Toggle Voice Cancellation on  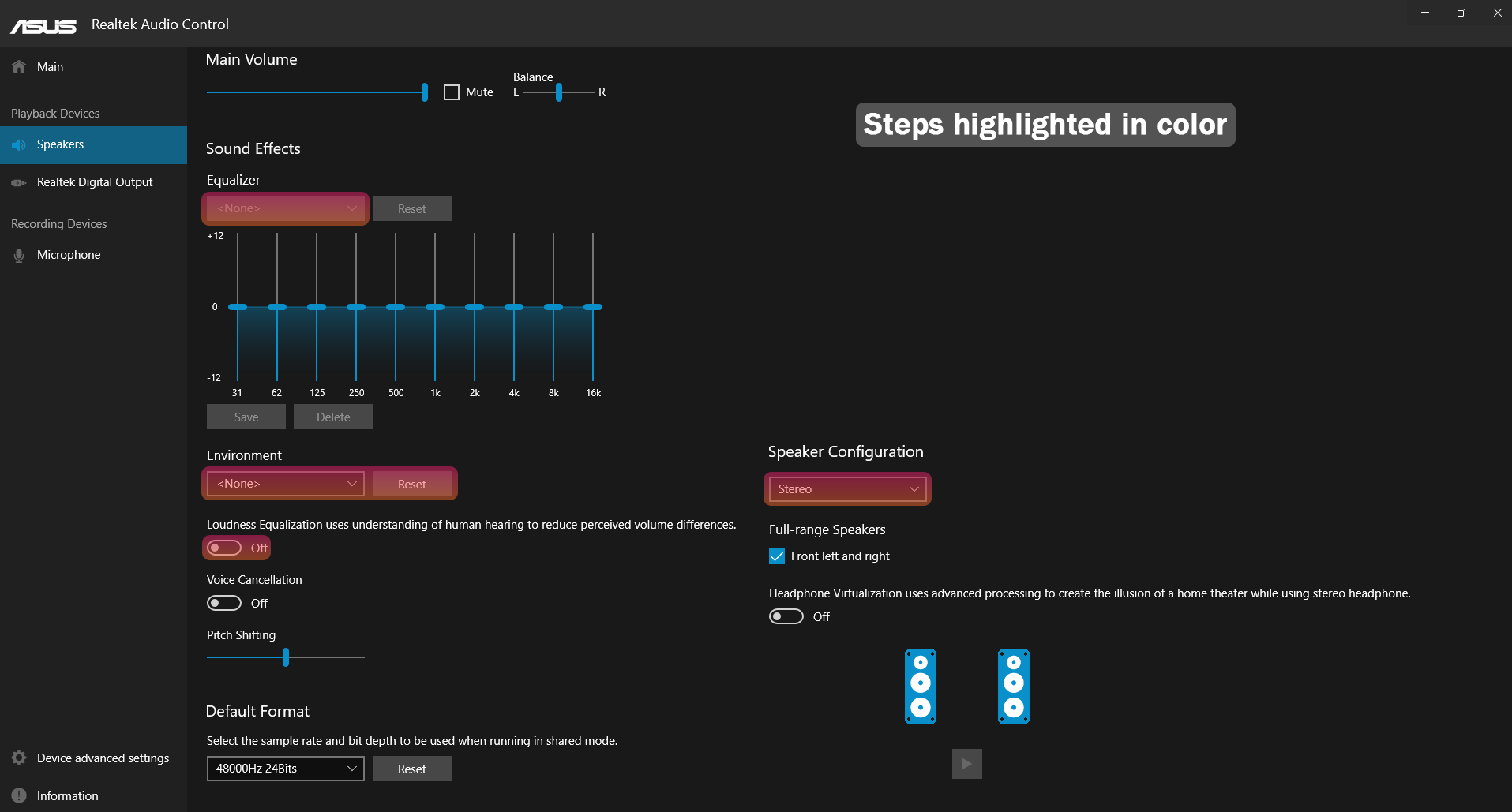click(224, 604)
